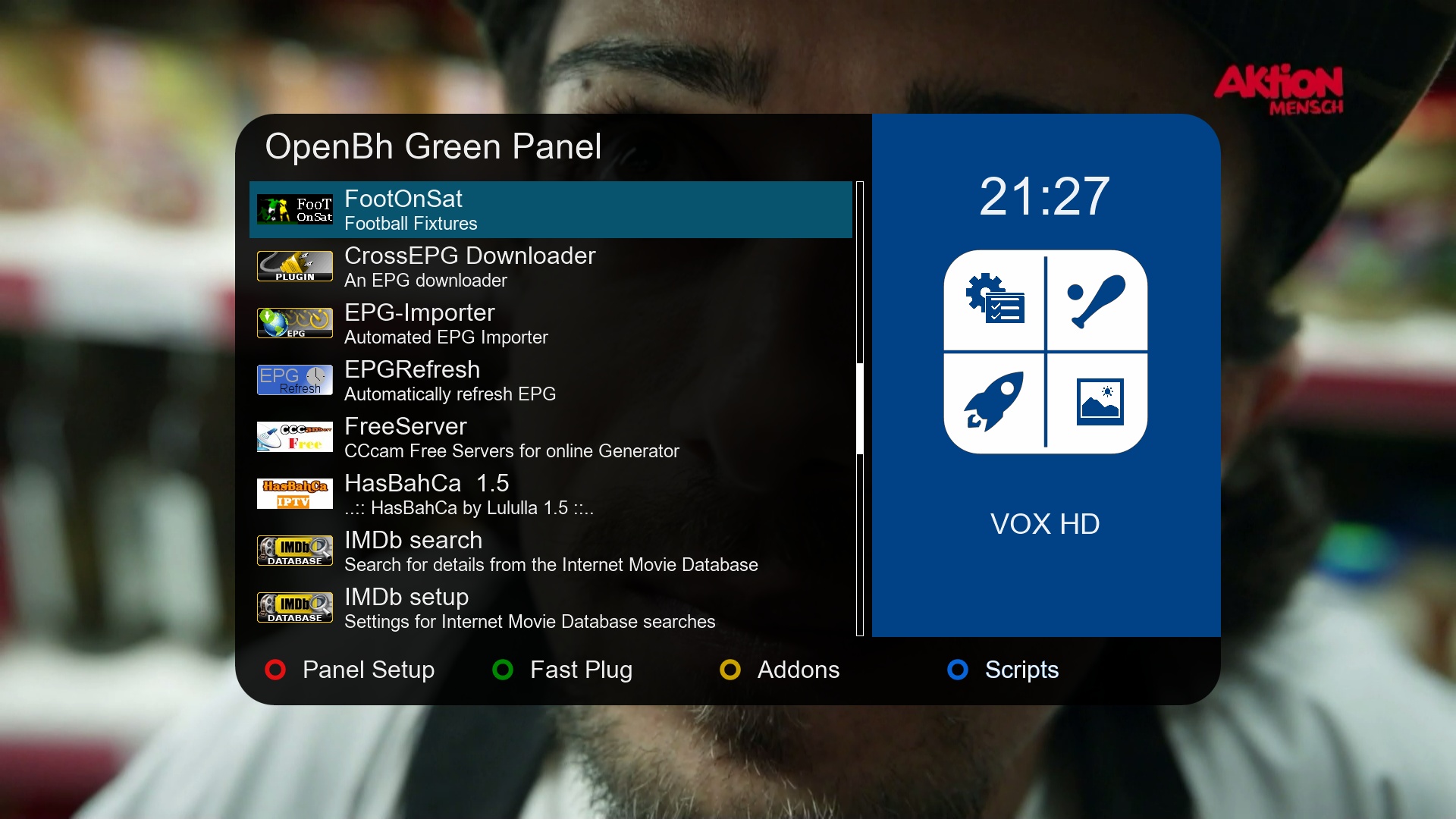1456x819 pixels.
Task: Click the IMDb setup database icon
Action: [295, 607]
